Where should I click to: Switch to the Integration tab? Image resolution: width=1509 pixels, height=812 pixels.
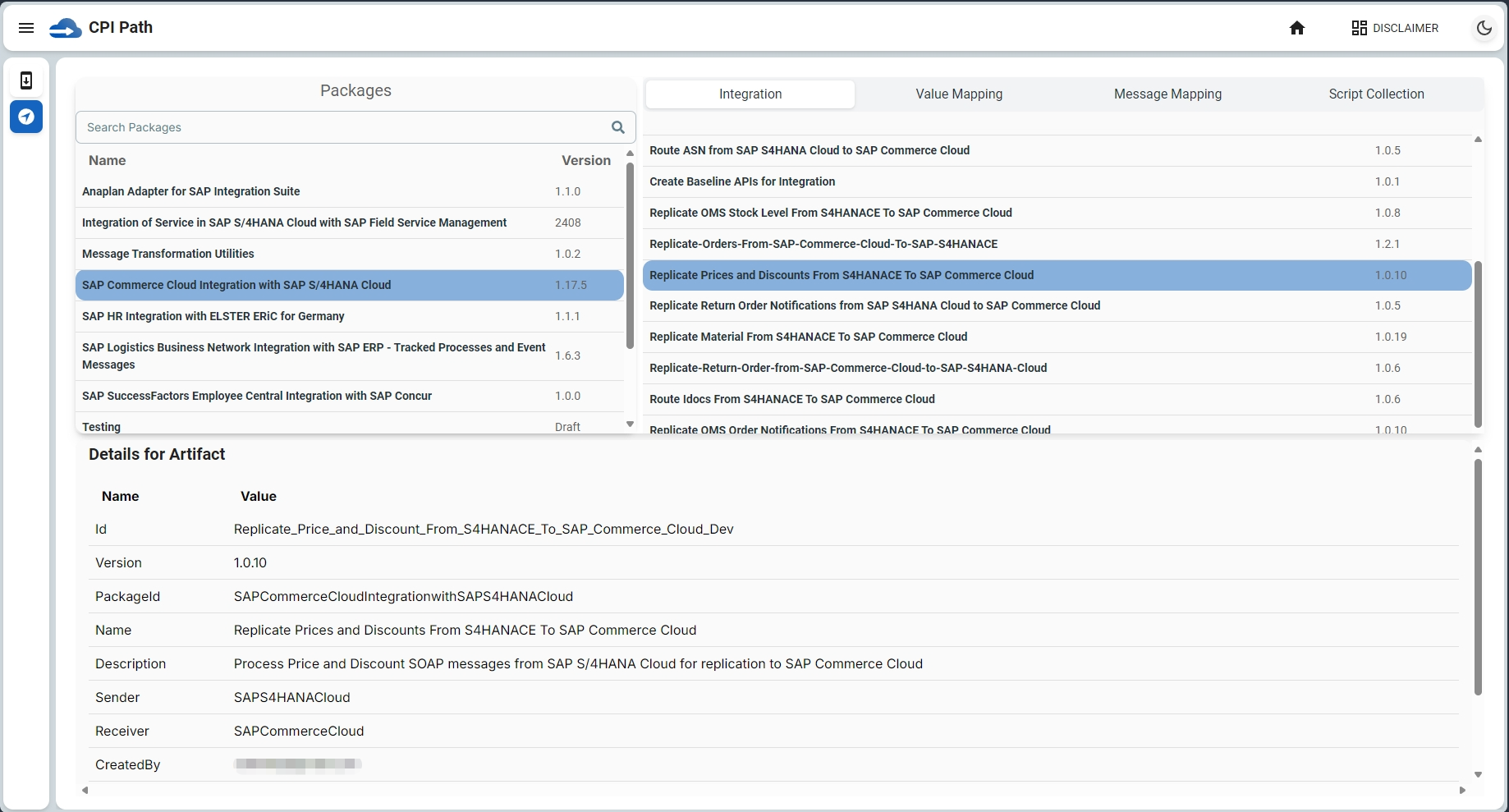[x=750, y=94]
